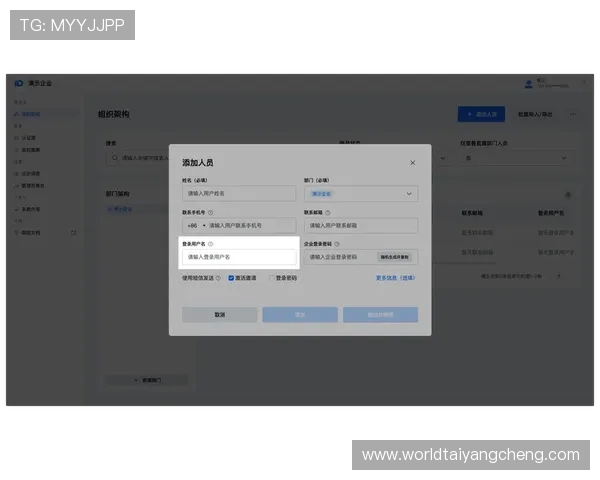Uncheck the 激活邀请 checkbox
600x480 pixels.
coord(232,278)
